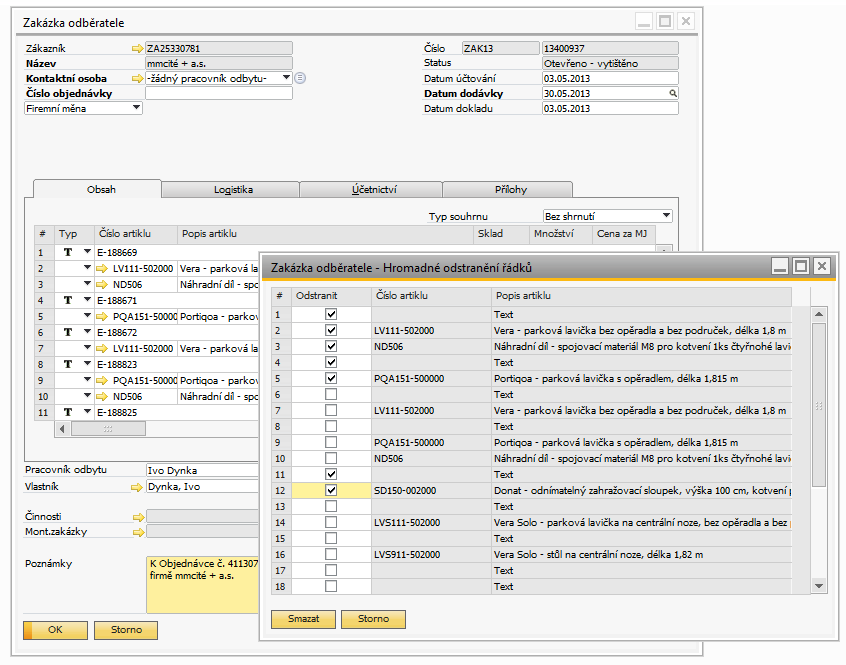Check Odstranit for row 10 ND506
The width and height of the screenshot is (846, 665).
coord(331,458)
